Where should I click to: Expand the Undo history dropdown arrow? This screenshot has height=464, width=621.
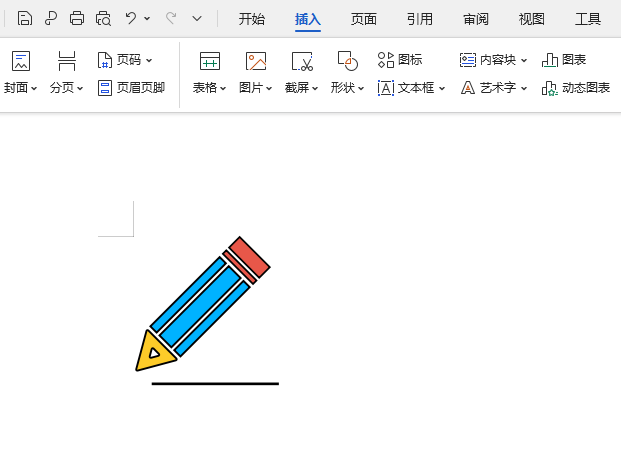tap(147, 19)
